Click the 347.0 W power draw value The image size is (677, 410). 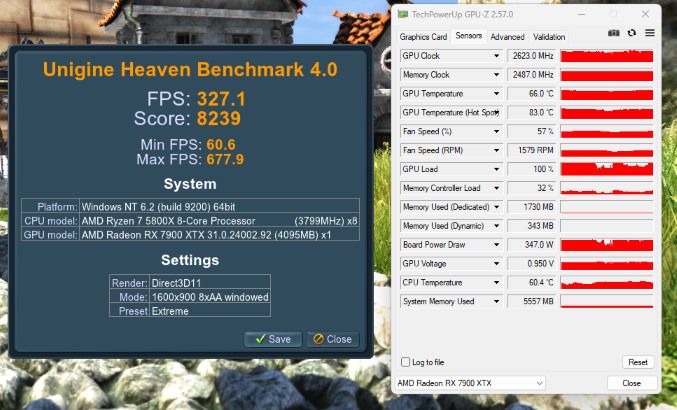coord(531,245)
